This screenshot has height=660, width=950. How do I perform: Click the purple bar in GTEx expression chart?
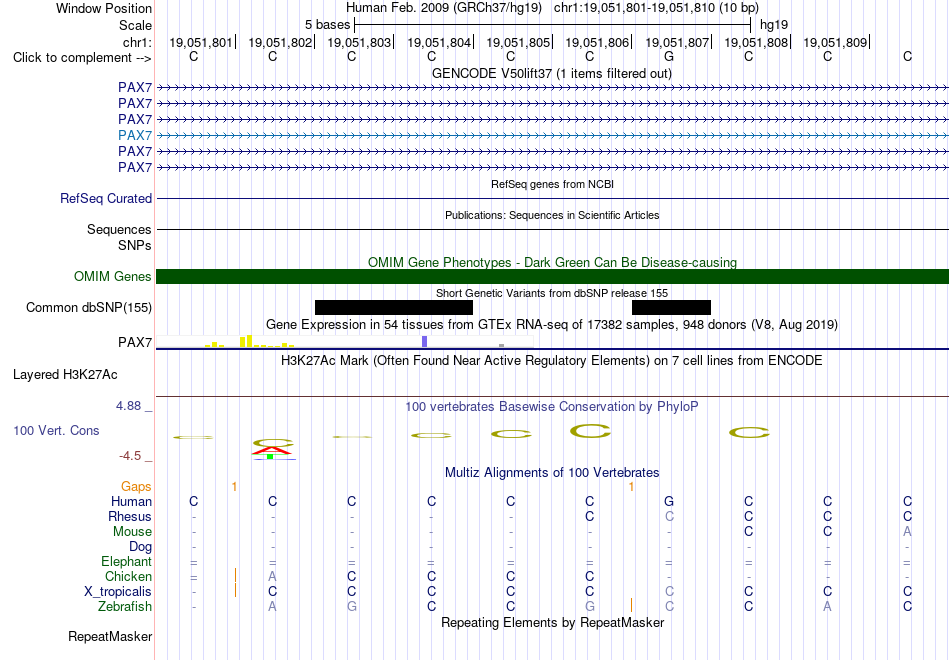[425, 341]
